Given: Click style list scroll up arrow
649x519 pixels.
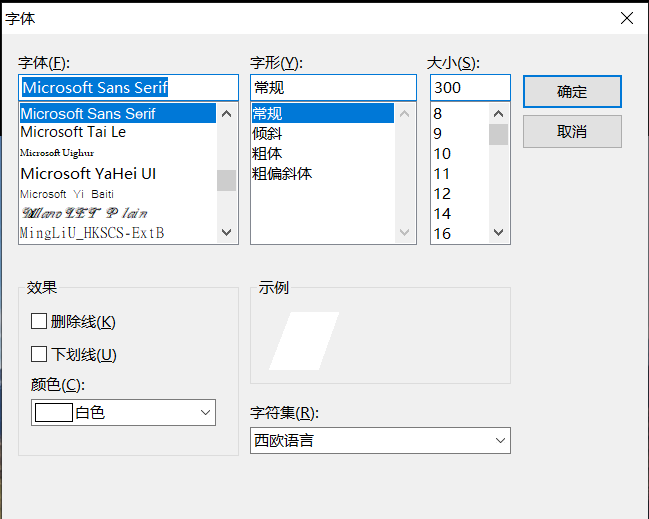Looking at the screenshot, I should tap(405, 113).
